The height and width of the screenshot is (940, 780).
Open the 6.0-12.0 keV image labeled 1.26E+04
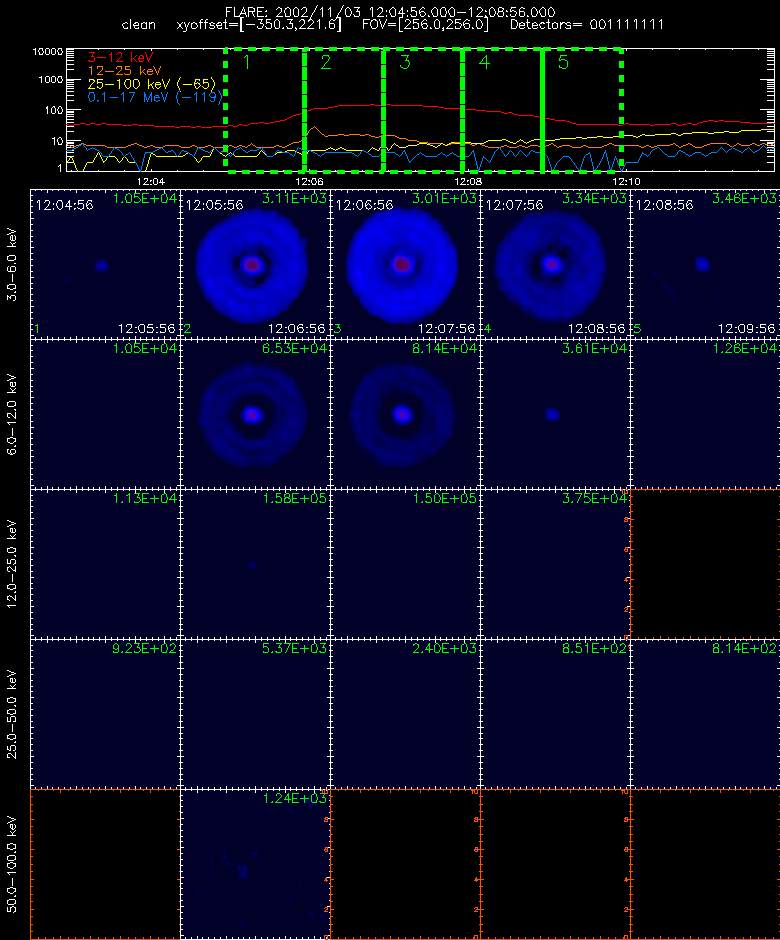coord(704,414)
